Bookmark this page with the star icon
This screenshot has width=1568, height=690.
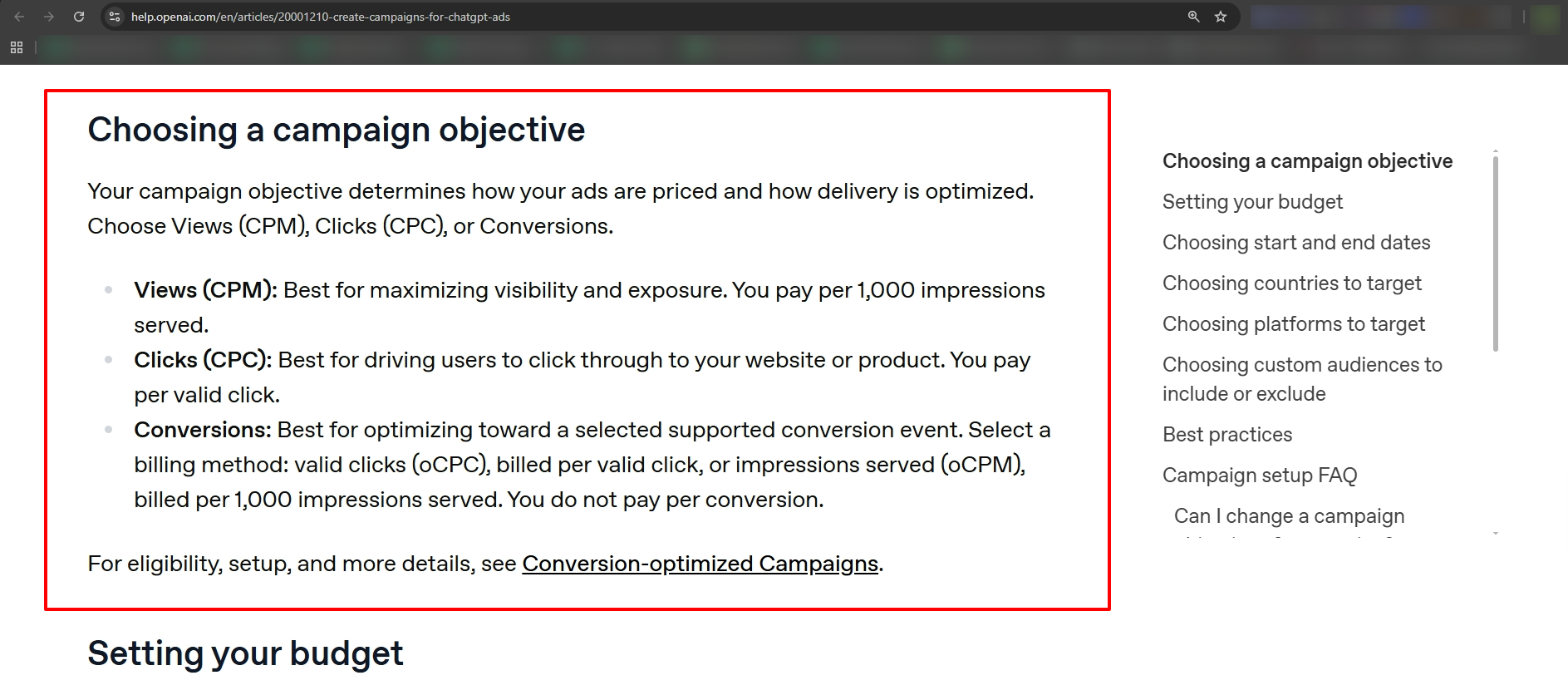1221,17
